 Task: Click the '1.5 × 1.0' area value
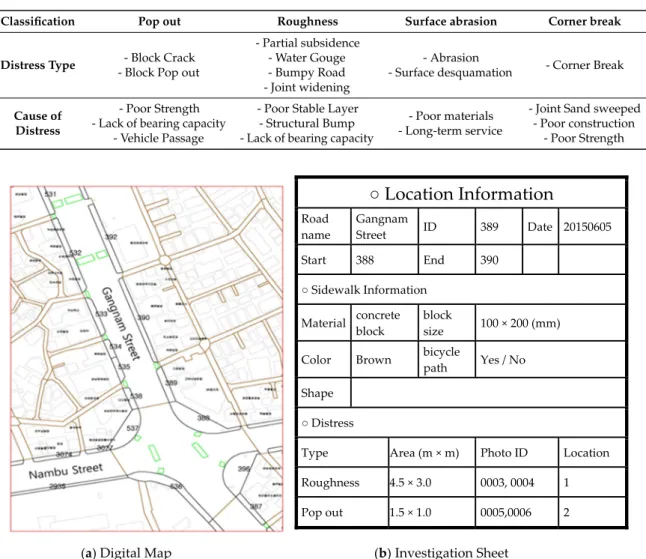[410, 512]
